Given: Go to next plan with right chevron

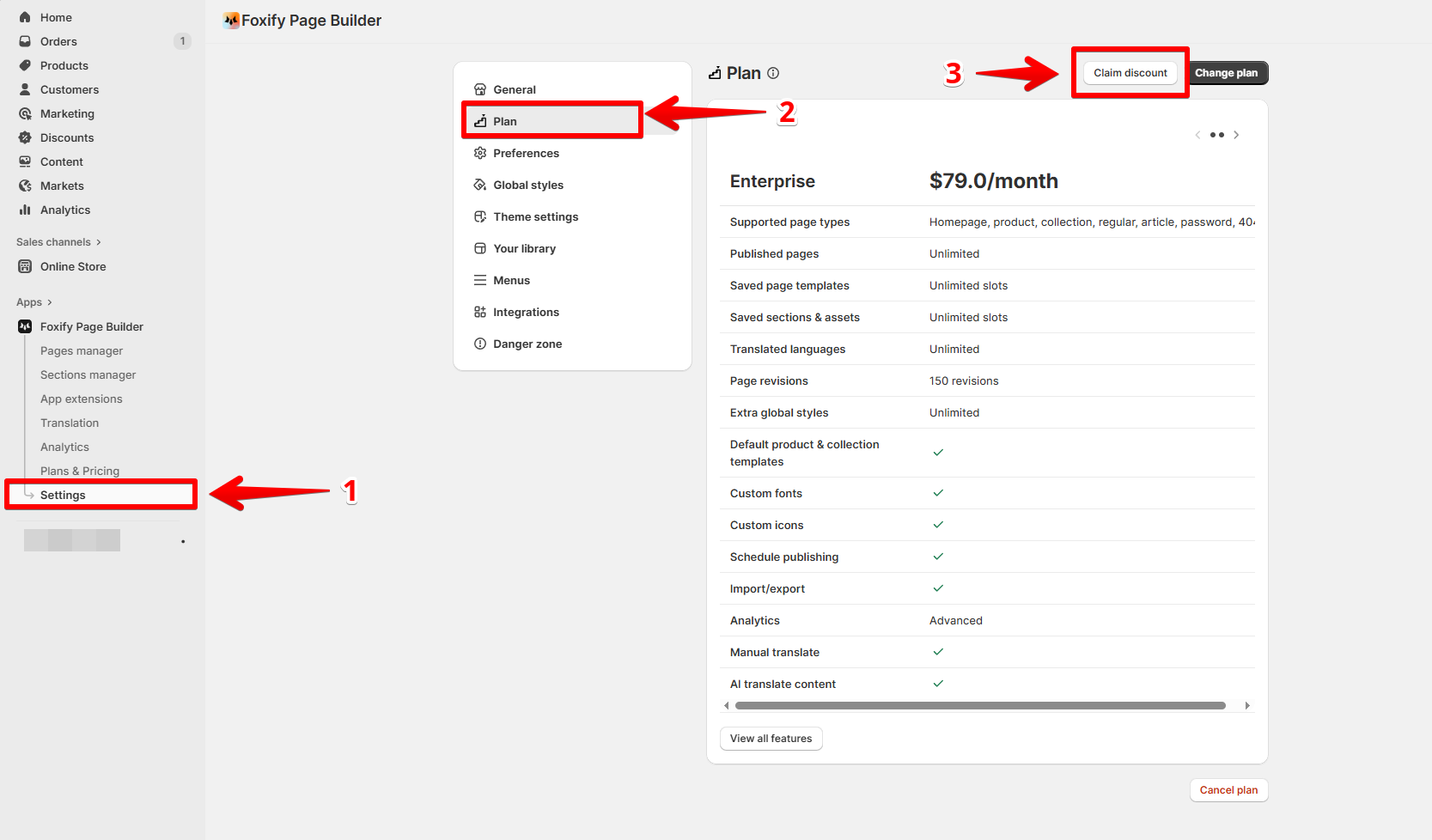Looking at the screenshot, I should (x=1236, y=135).
